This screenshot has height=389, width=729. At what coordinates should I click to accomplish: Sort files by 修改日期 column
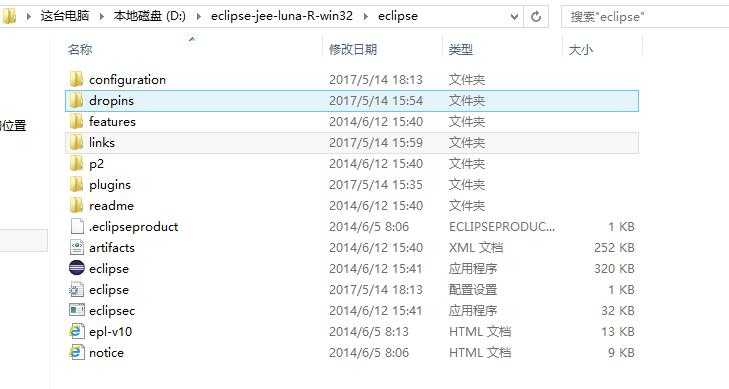(353, 49)
